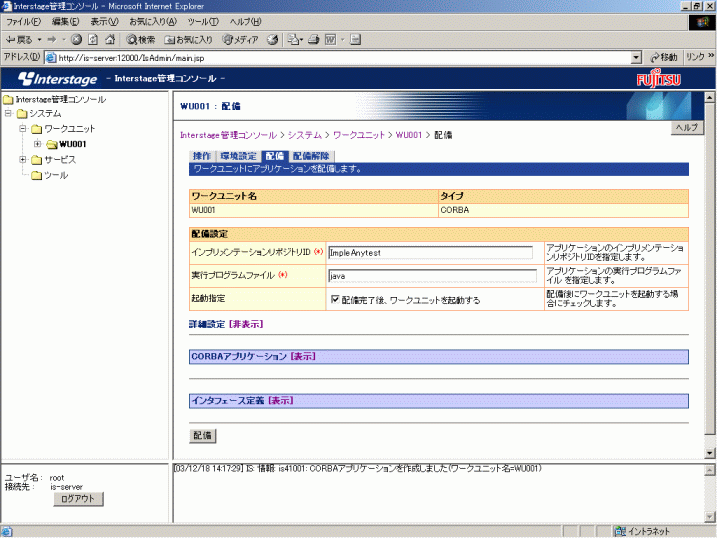Follow the WU001 breadcrumb link
This screenshot has width=717, height=538.
coord(409,135)
